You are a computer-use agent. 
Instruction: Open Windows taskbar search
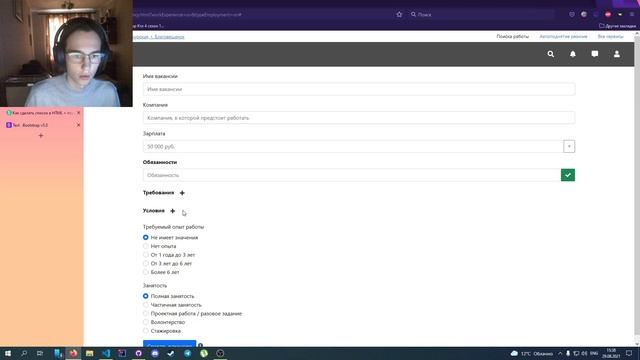(x=24, y=353)
